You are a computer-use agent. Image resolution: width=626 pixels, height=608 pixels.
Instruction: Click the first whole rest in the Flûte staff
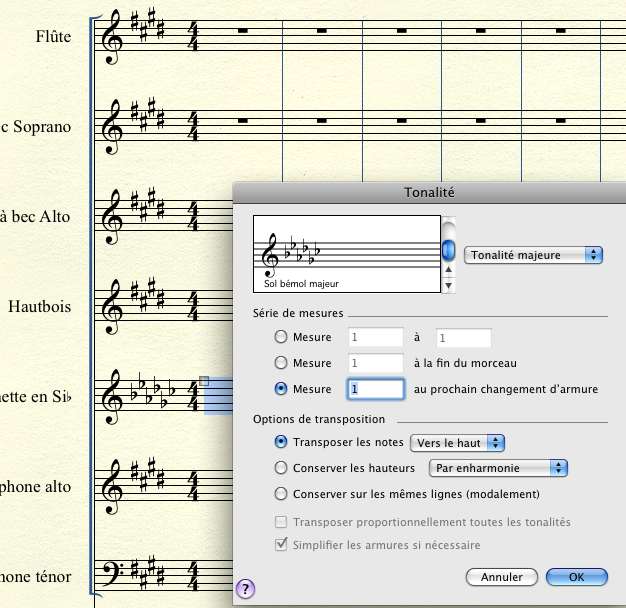[242, 31]
